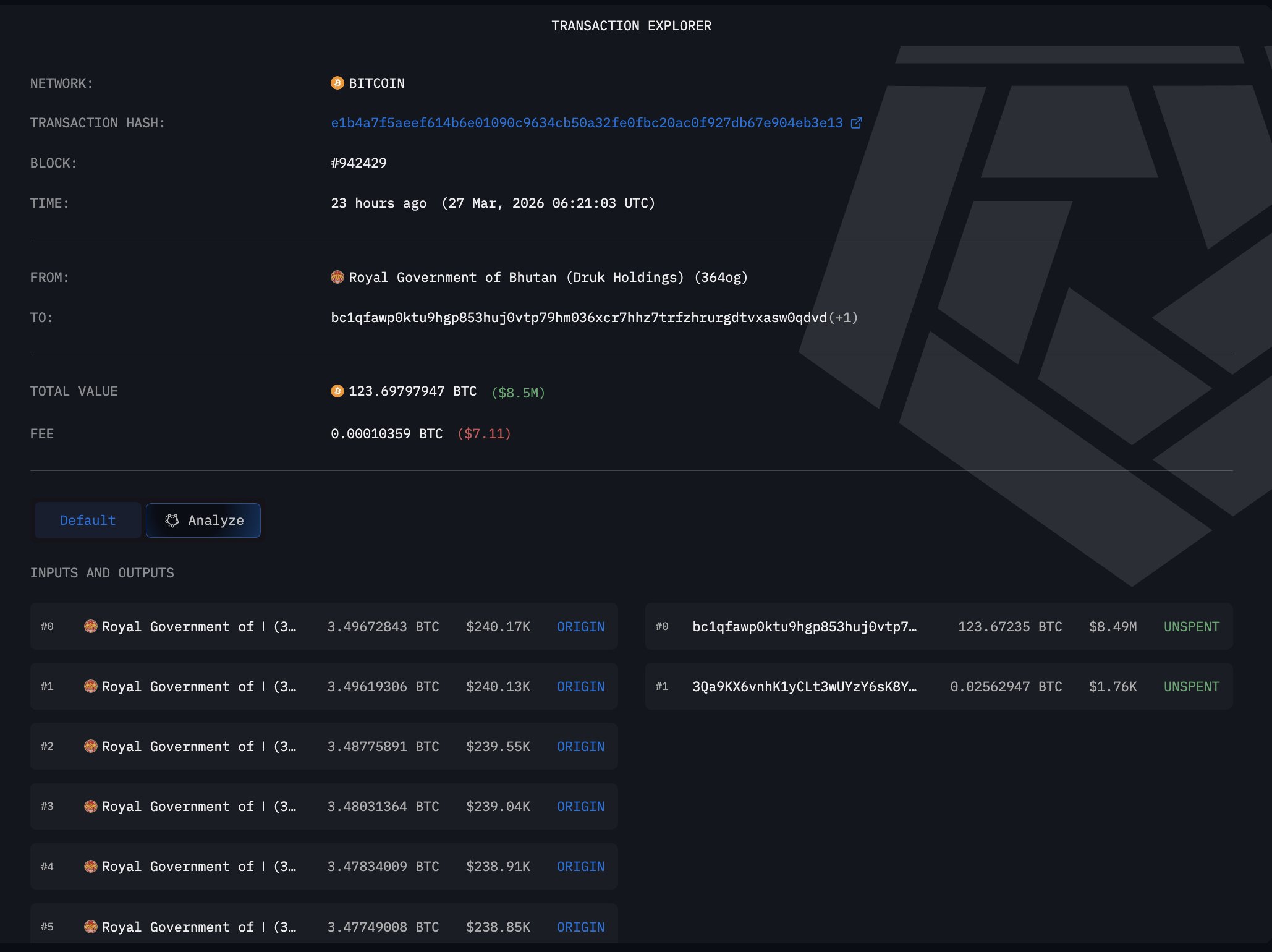This screenshot has width=1272, height=952.
Task: Click the Bhutan emblem icon beside the FROM address
Action: click(337, 277)
